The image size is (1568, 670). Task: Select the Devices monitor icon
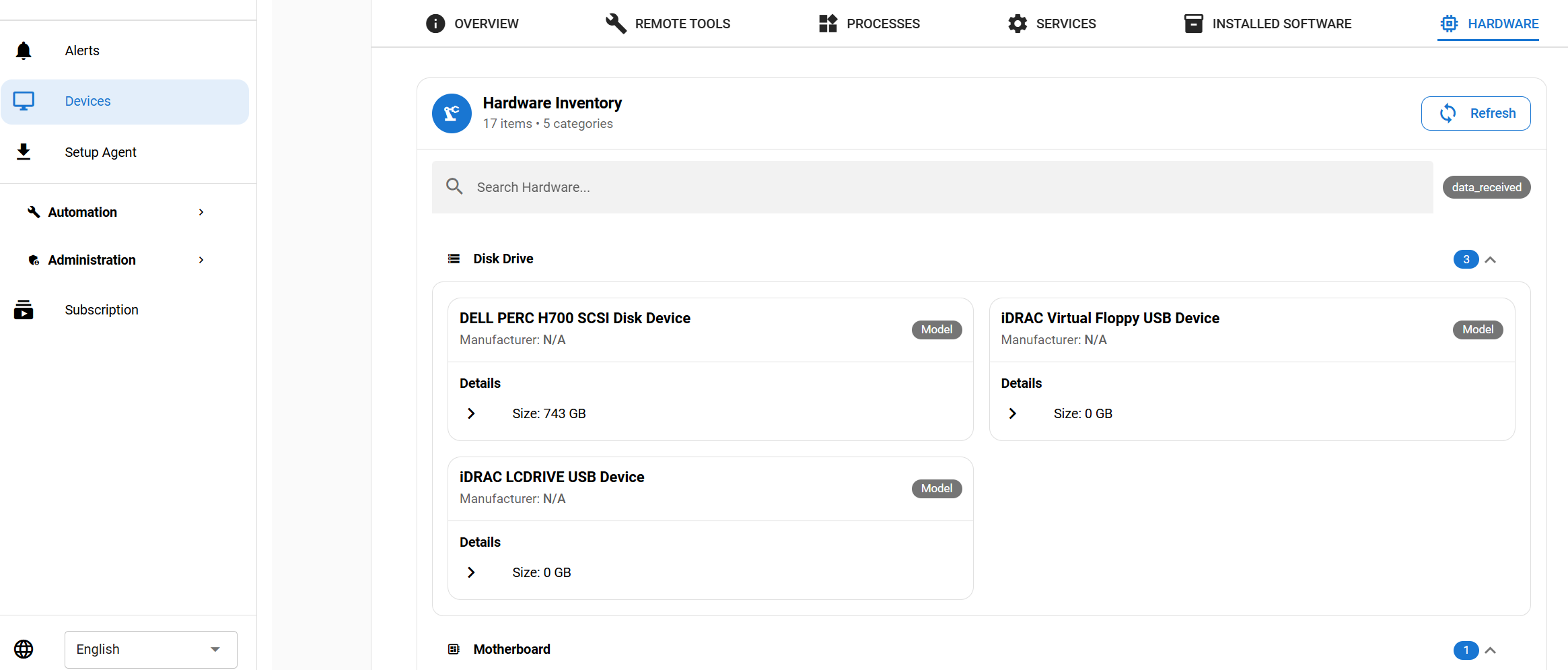pos(24,100)
